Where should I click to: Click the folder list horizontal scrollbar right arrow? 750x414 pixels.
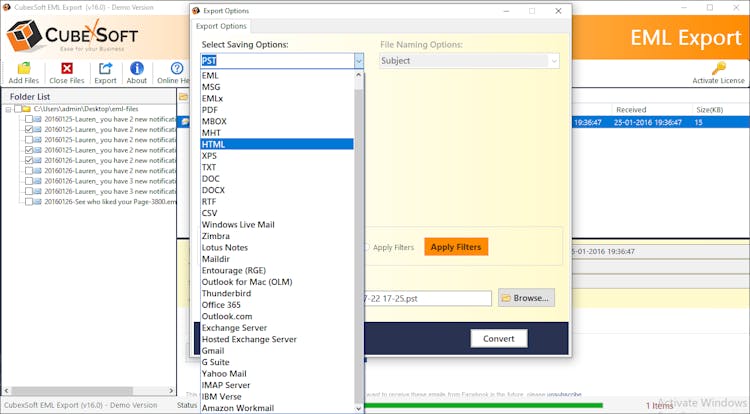pos(171,391)
